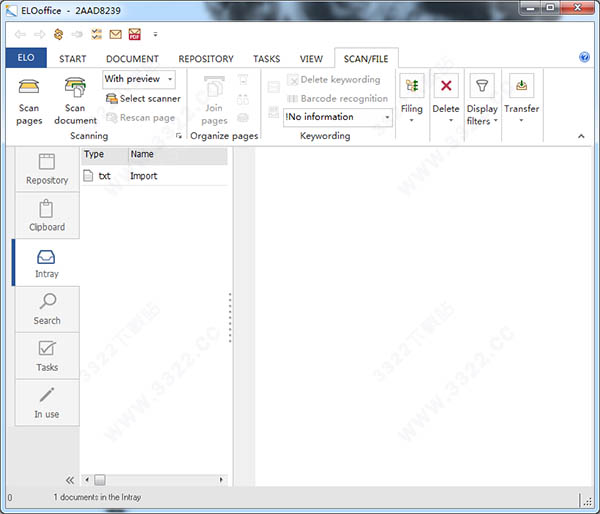The width and height of the screenshot is (600, 514).
Task: Open the With preview dropdown
Action: (139, 79)
